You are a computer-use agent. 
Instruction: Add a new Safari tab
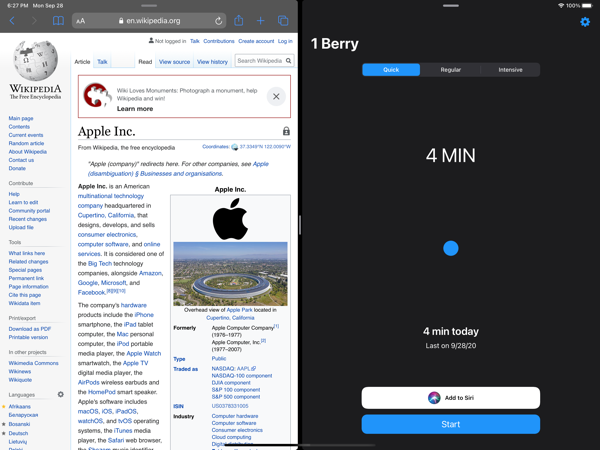[x=261, y=21]
